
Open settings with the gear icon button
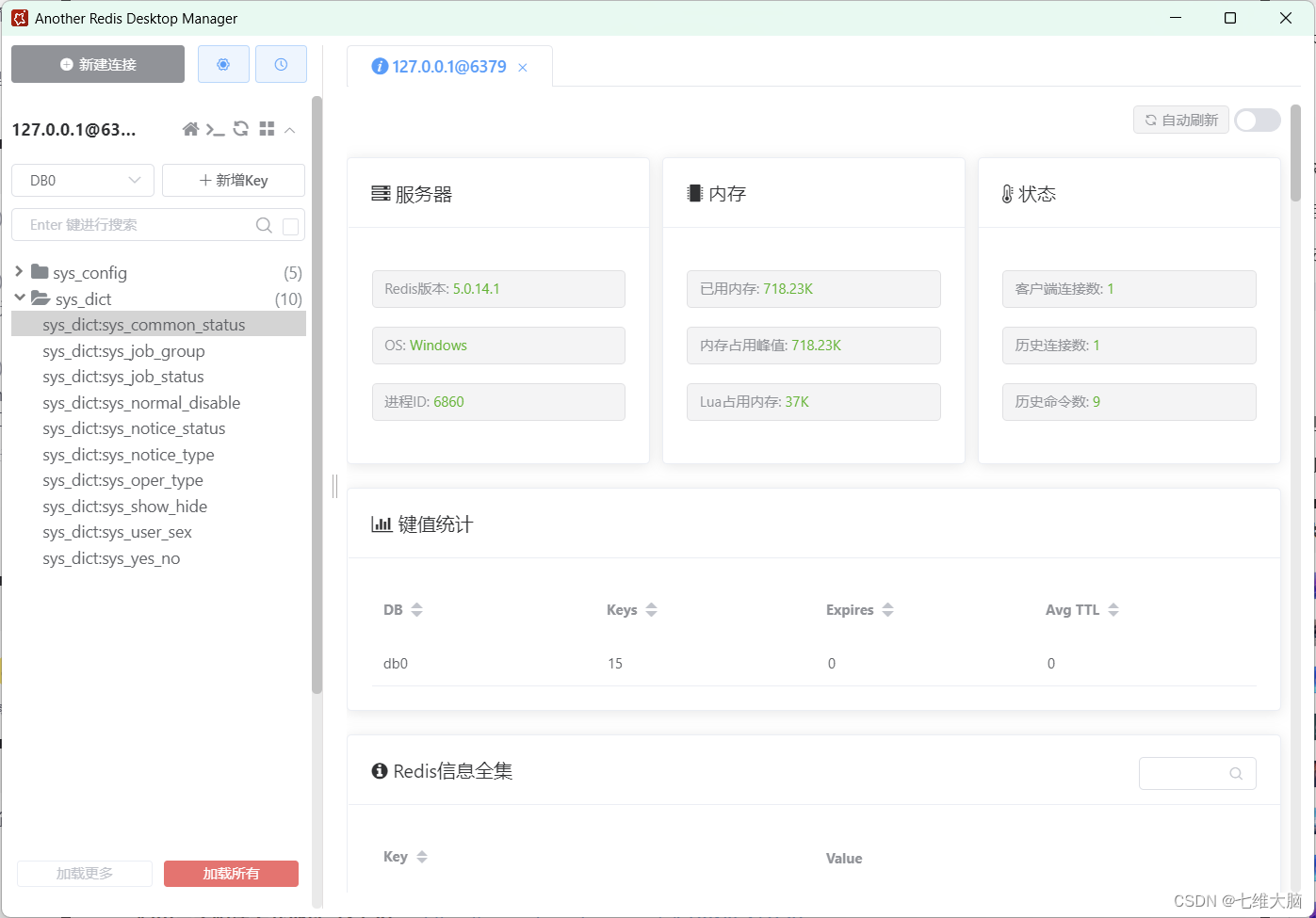point(223,64)
